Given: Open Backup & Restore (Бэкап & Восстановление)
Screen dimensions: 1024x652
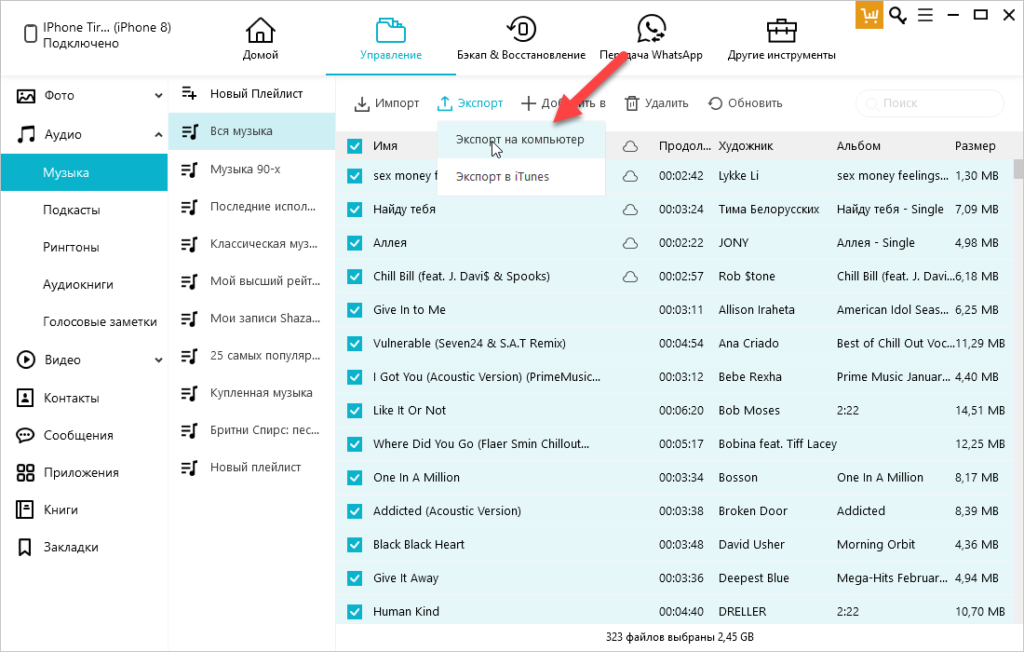Looking at the screenshot, I should point(520,31).
